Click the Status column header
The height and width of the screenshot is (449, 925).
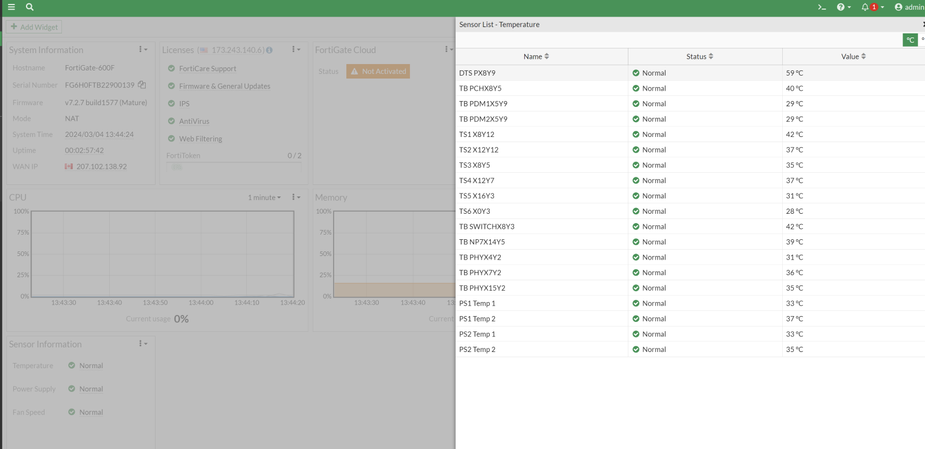pyautogui.click(x=697, y=57)
